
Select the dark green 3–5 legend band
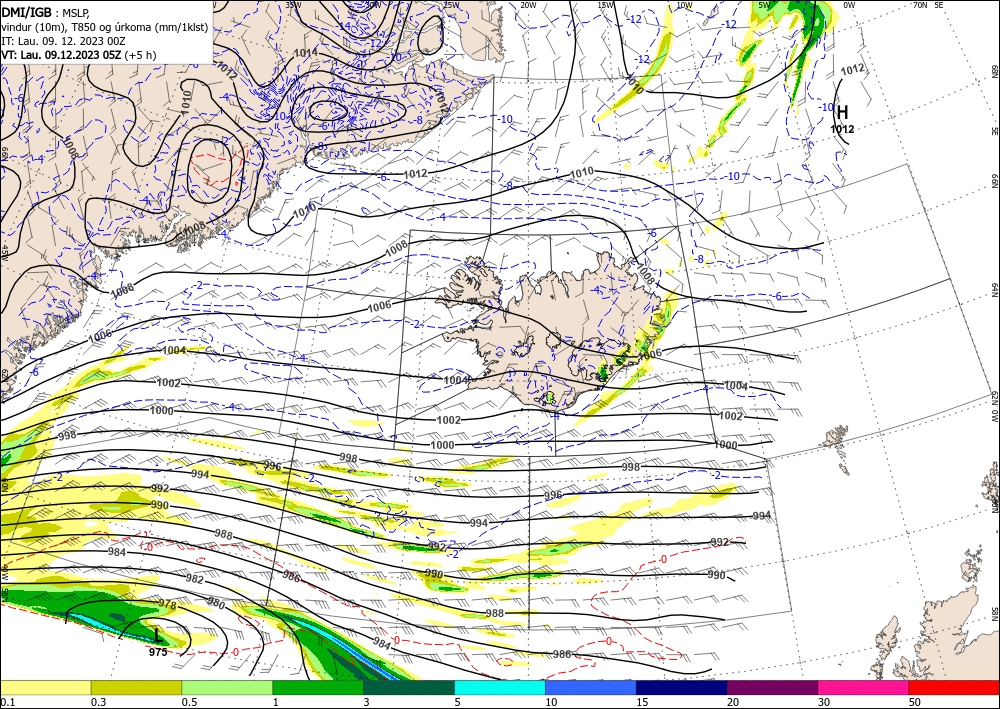(x=409, y=687)
